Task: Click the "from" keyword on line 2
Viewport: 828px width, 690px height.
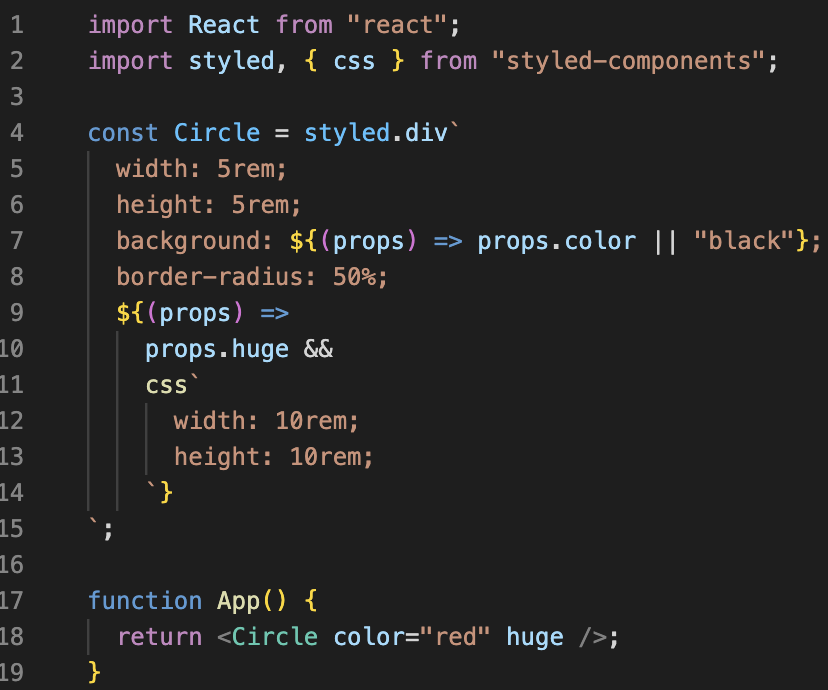Action: coord(448,61)
